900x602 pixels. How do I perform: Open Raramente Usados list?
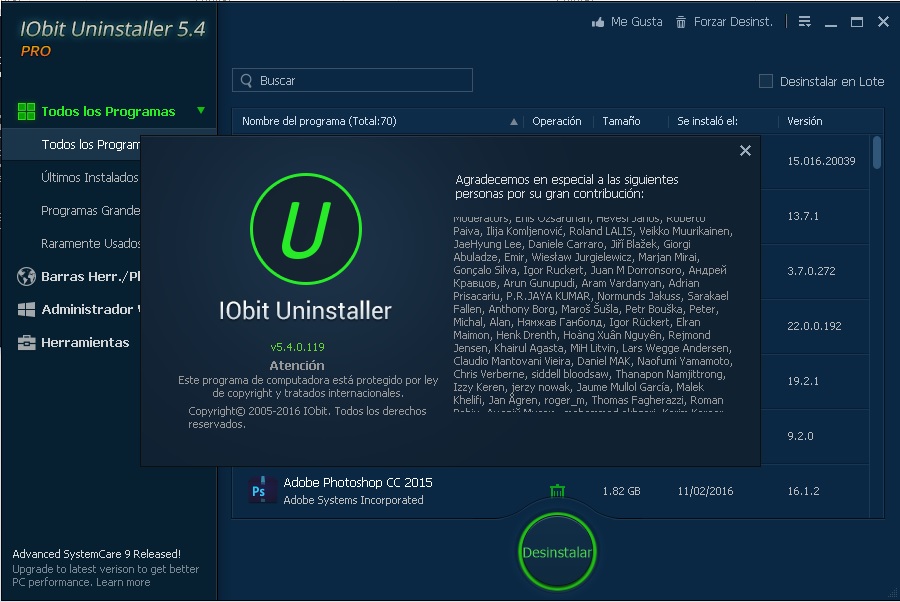(x=90, y=244)
